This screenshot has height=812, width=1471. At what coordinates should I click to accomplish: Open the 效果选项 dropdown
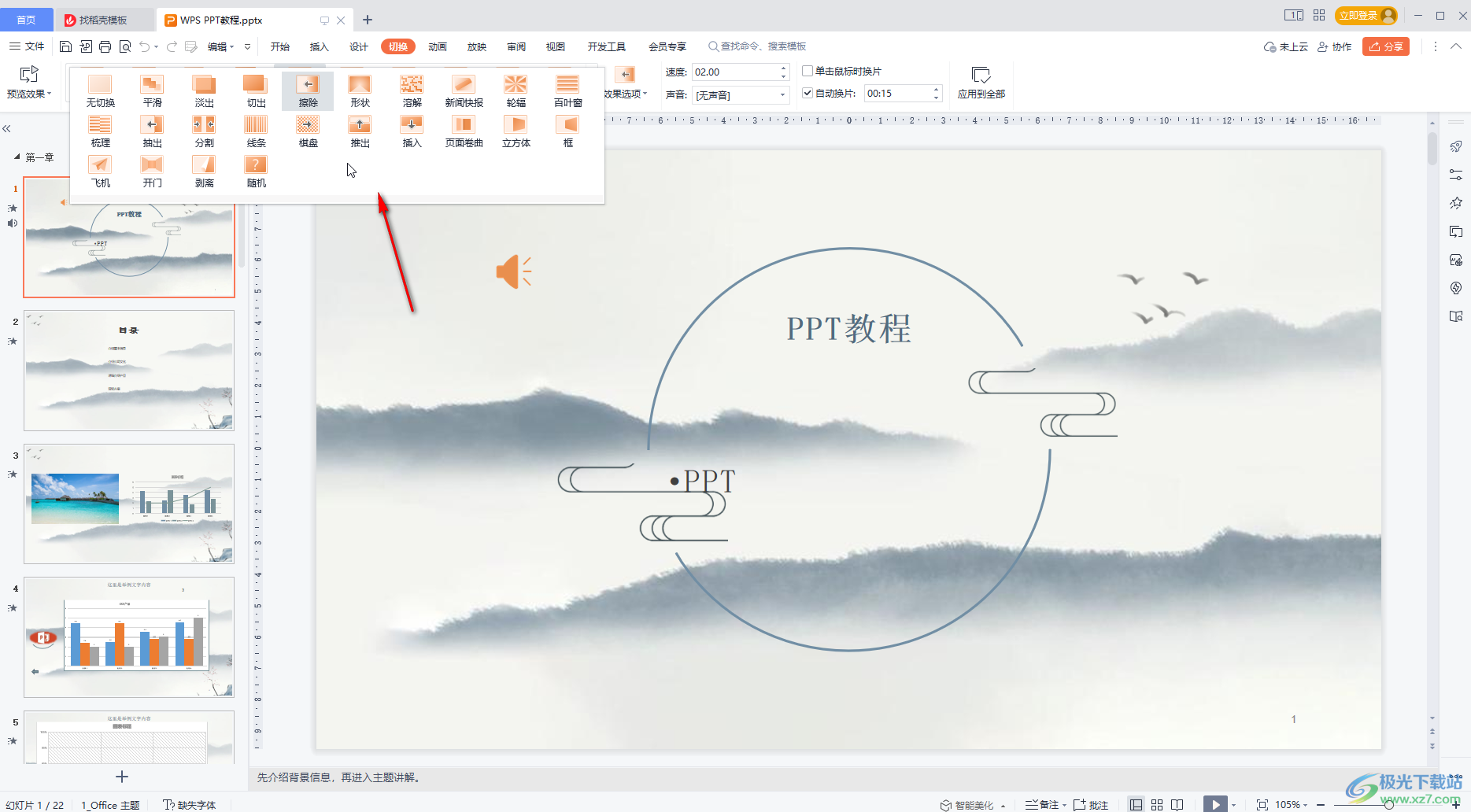(x=626, y=94)
